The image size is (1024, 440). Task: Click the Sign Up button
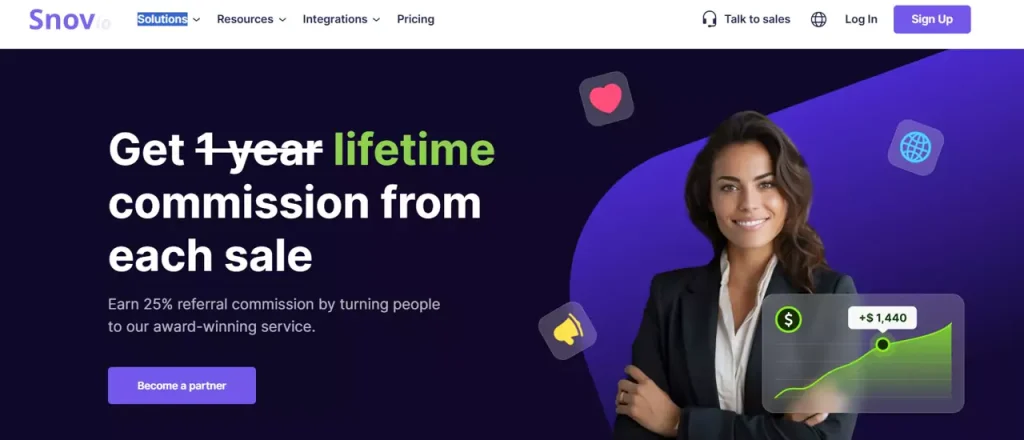coord(932,20)
